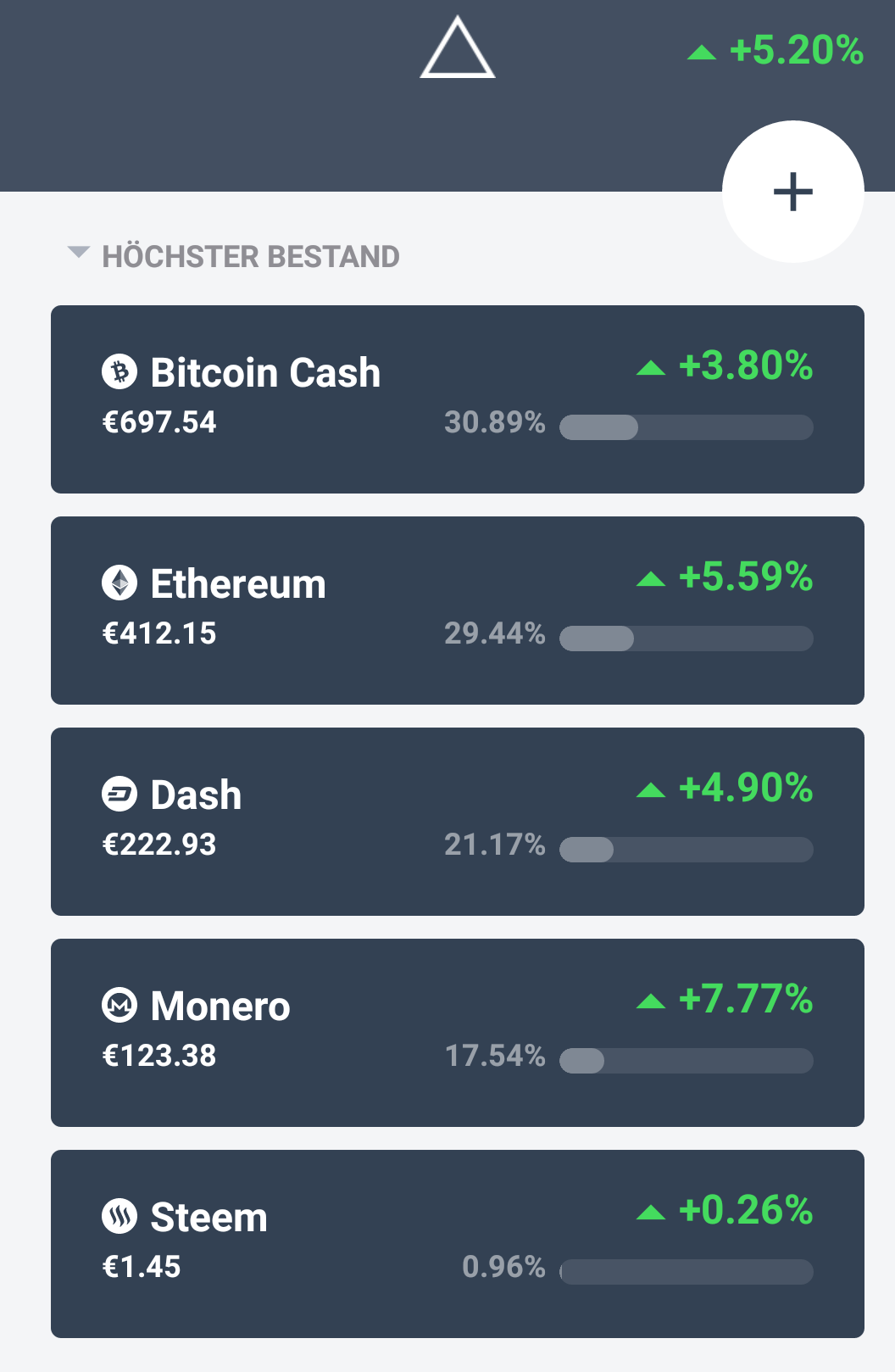
Task: Click the green arrow beside +5.20% total
Action: click(x=702, y=53)
